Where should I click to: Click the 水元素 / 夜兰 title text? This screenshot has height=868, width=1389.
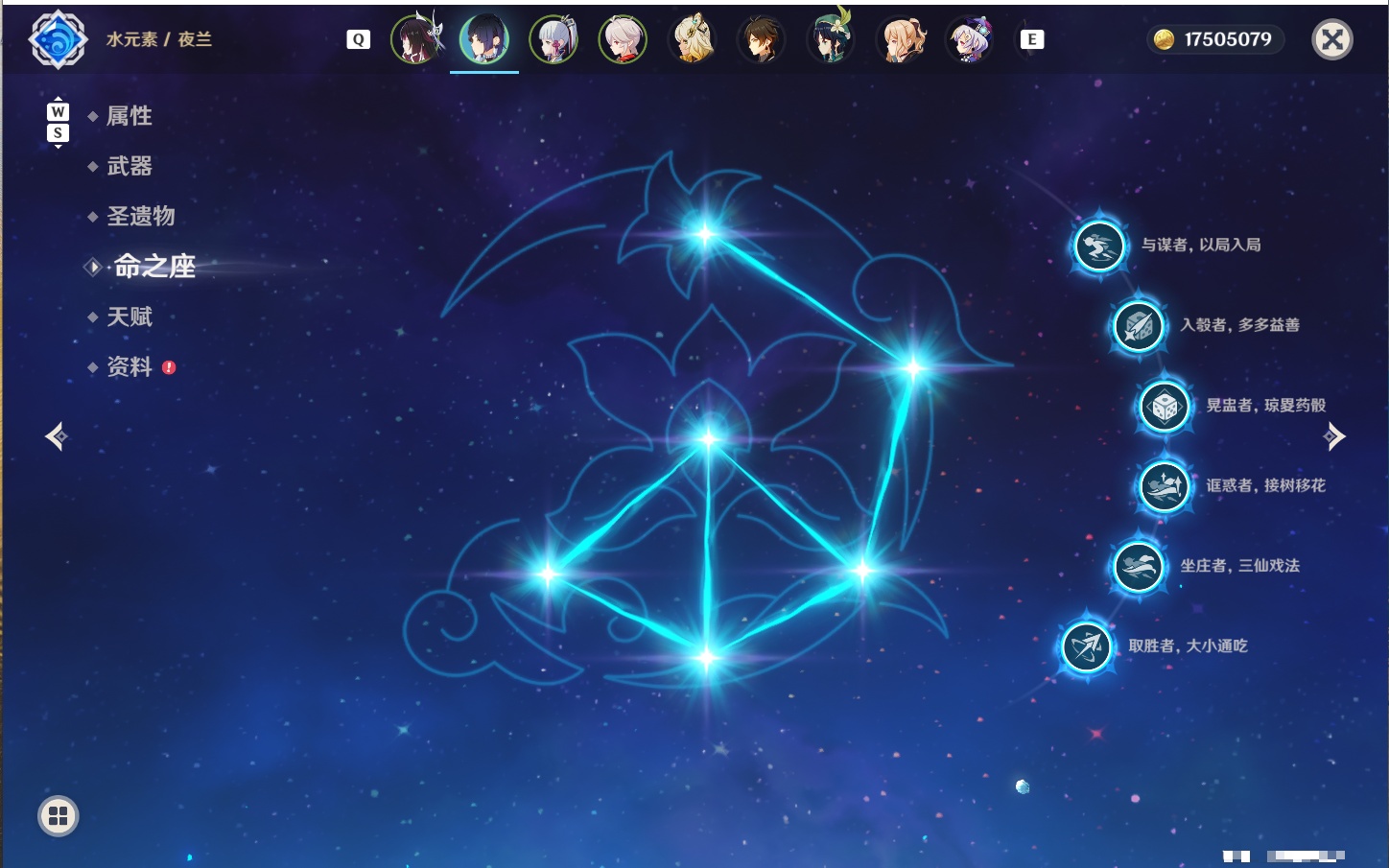(x=159, y=39)
